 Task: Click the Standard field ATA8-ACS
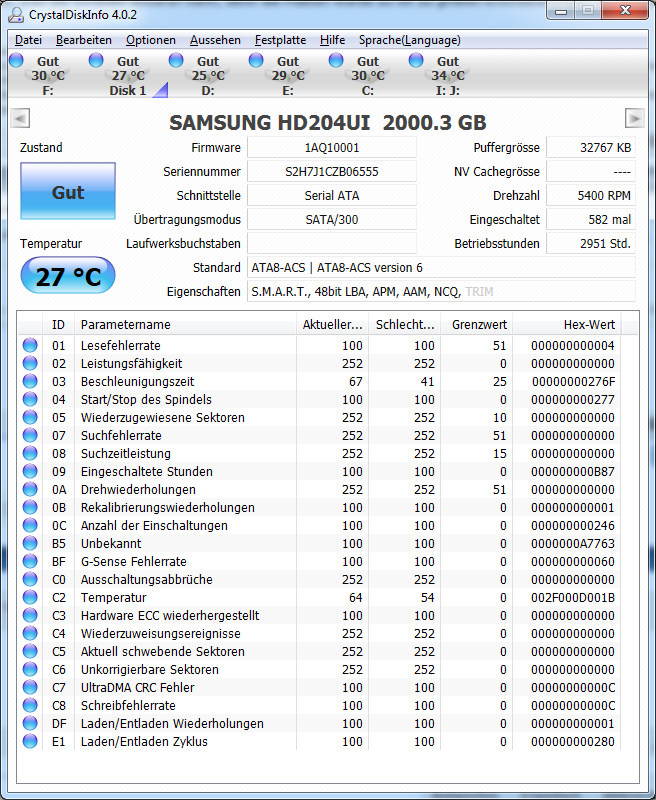(441, 267)
